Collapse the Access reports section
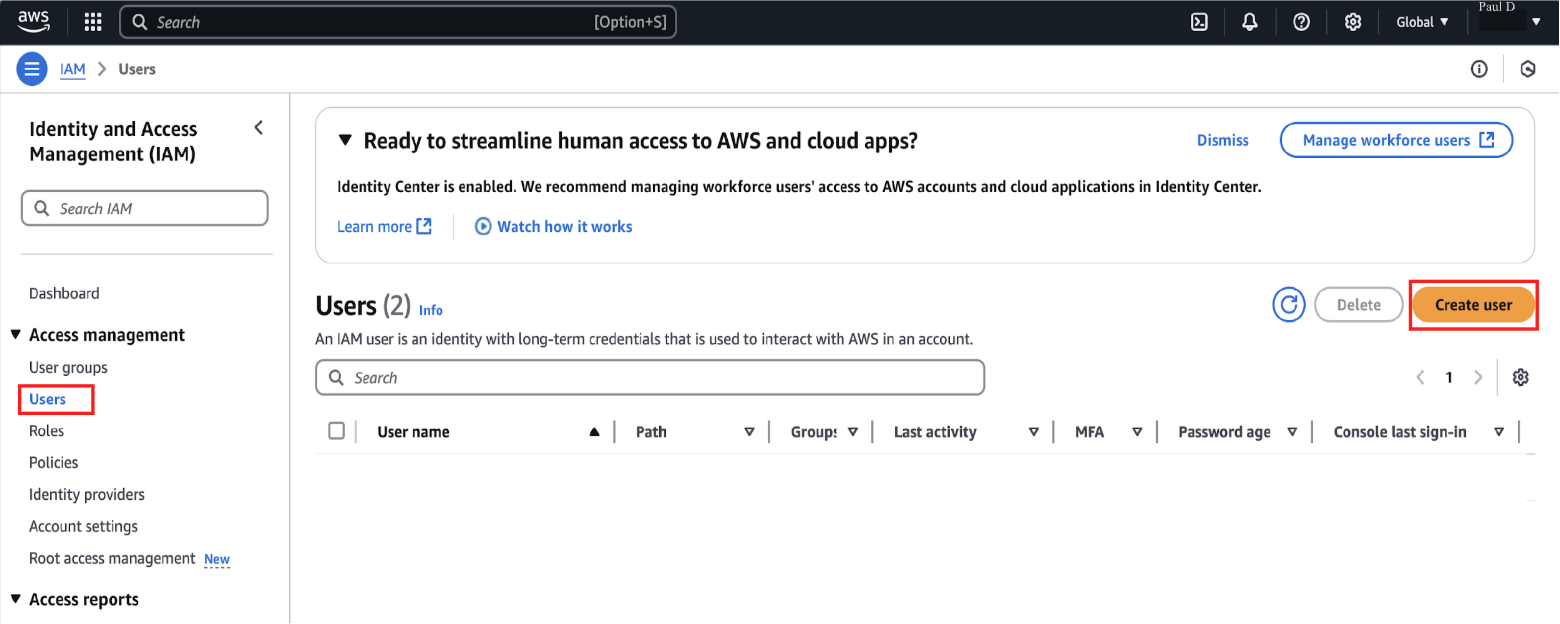 point(16,600)
